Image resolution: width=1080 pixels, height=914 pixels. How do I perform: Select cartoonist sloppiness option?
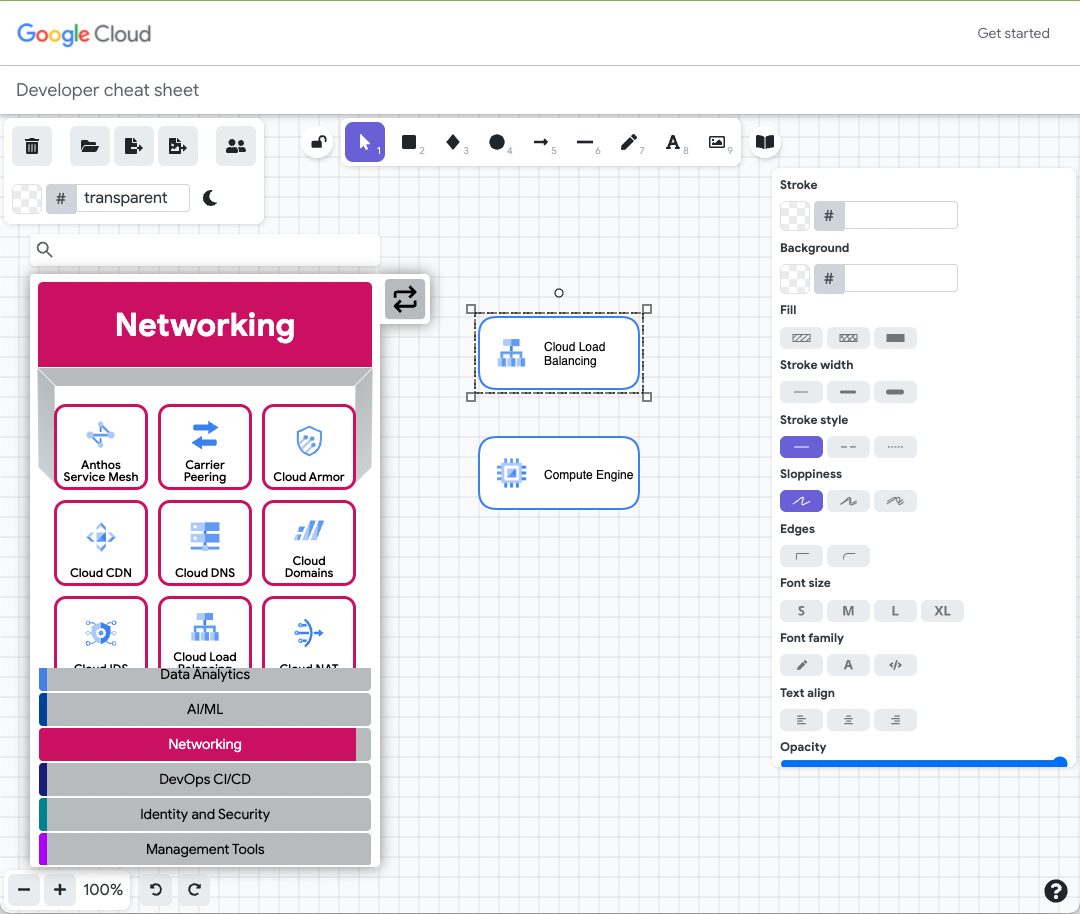895,501
